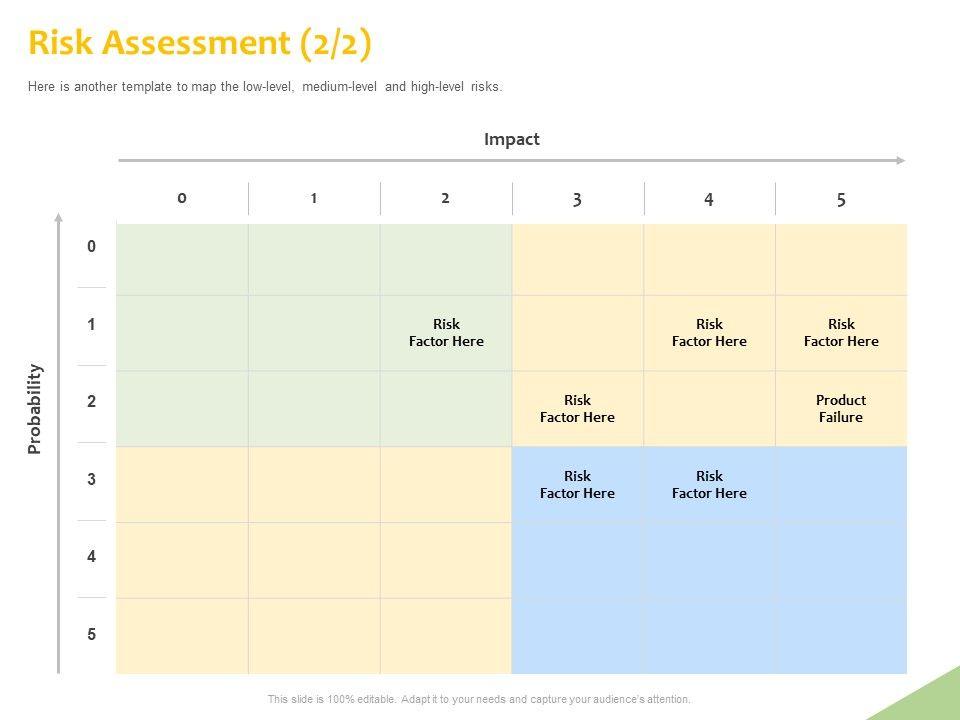Viewport: 960px width, 720px height.
Task: Click Impact column header 3
Action: click(x=577, y=199)
